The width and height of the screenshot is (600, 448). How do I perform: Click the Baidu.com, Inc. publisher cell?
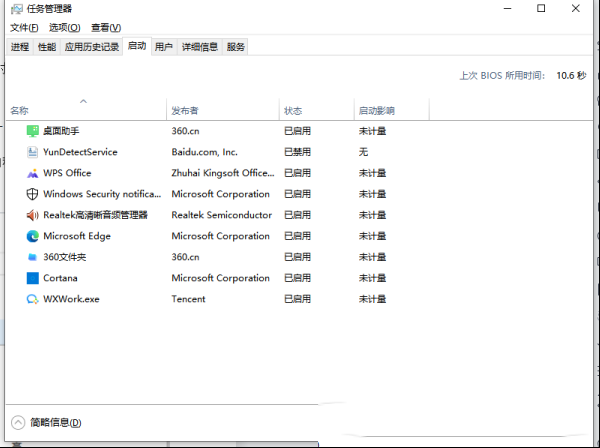pos(205,152)
